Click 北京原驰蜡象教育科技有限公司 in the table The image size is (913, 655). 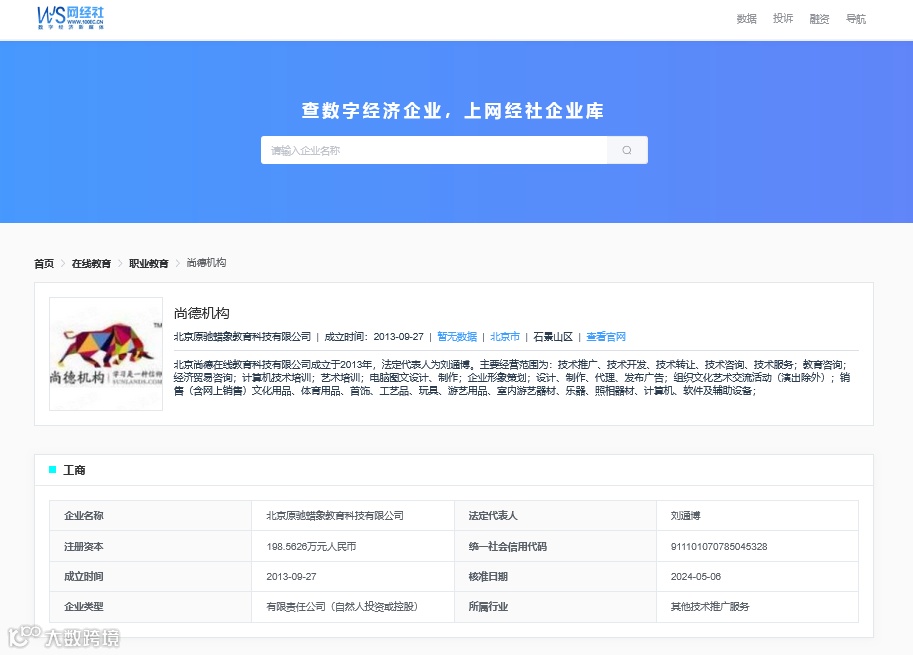coord(335,515)
